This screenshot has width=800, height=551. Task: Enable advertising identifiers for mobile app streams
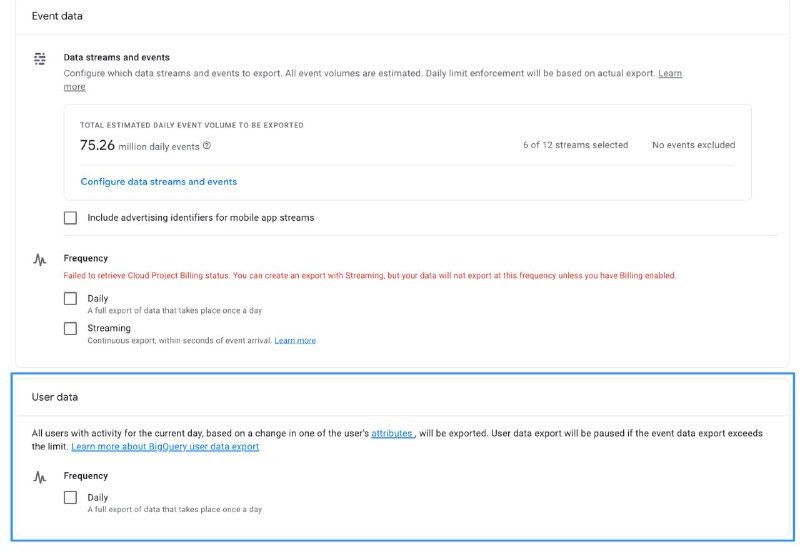tap(70, 218)
